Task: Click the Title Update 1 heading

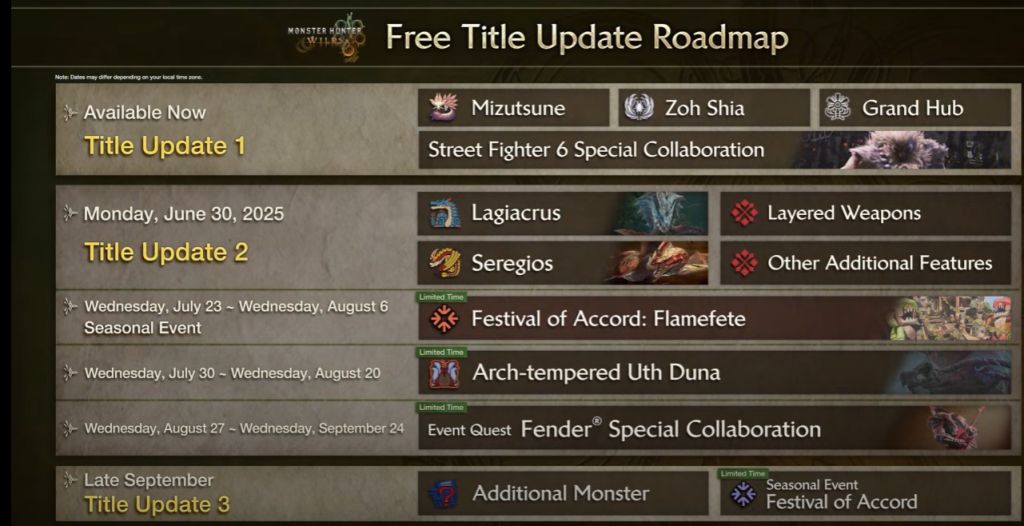Action: point(165,146)
